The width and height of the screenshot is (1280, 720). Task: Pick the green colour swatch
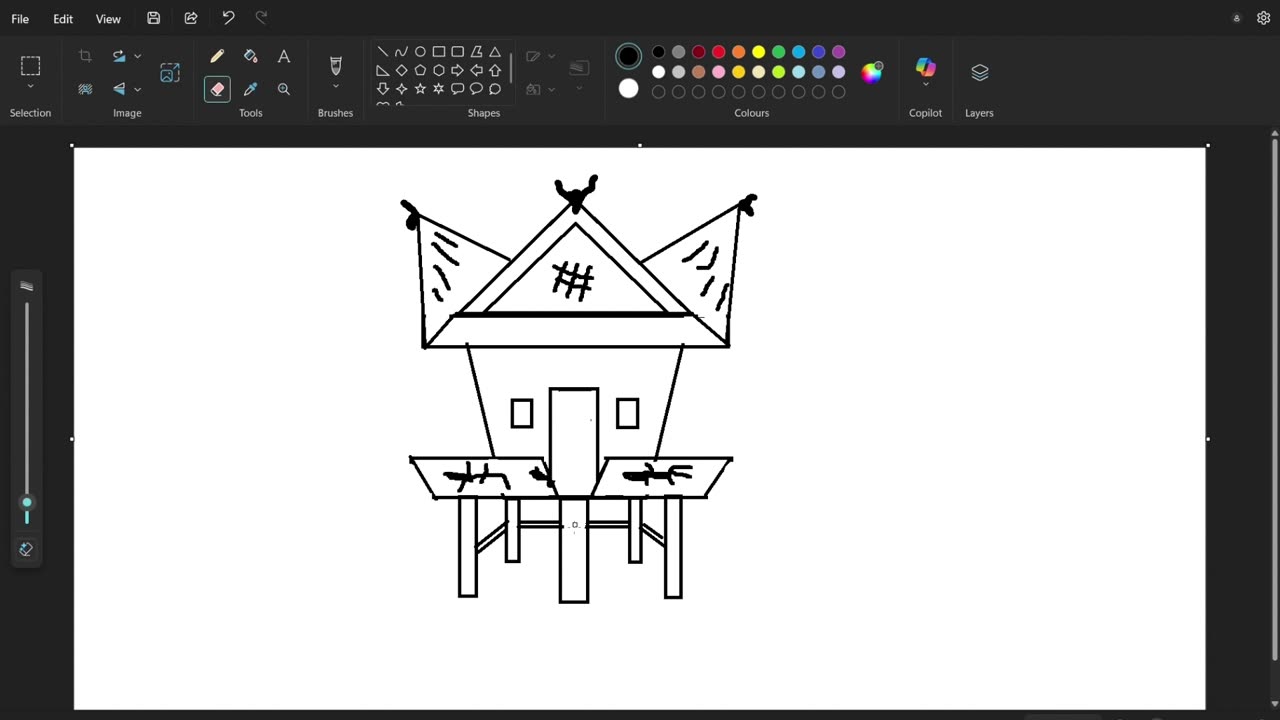click(779, 52)
